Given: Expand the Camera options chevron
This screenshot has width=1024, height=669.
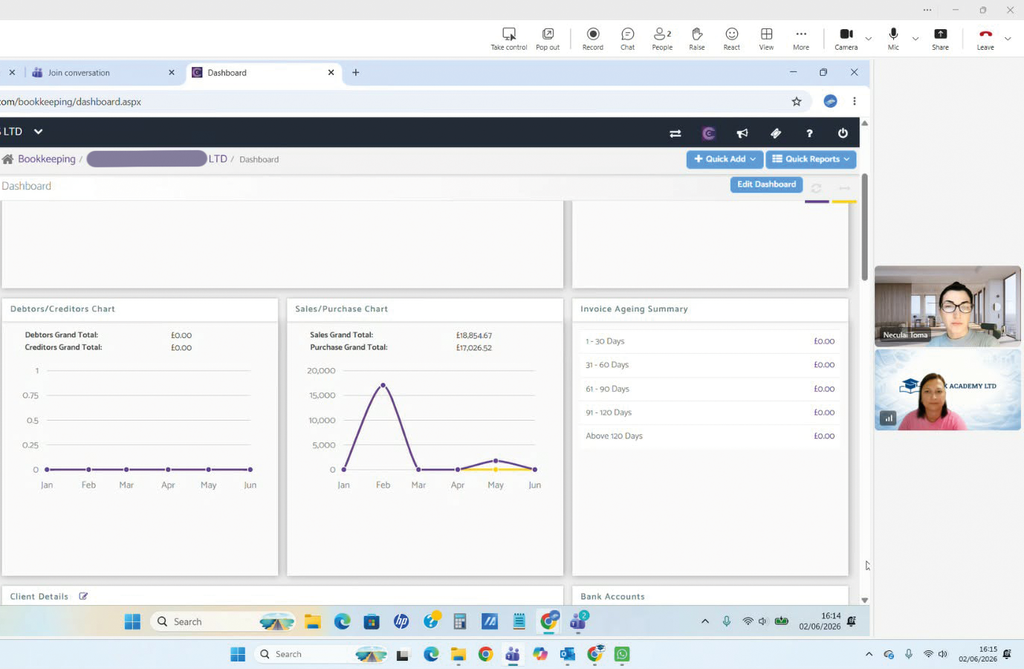Looking at the screenshot, I should (869, 39).
